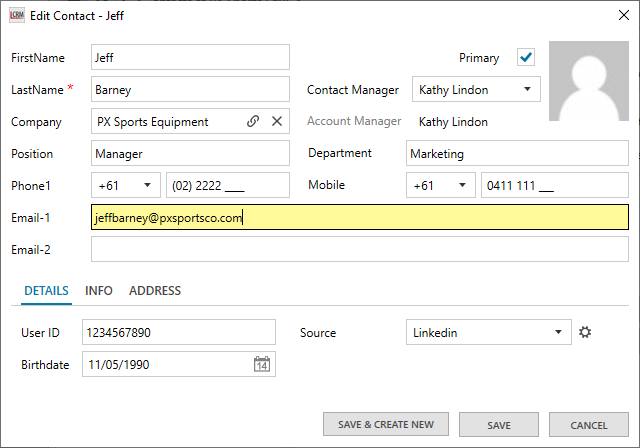640x448 pixels.
Task: Expand the Contact Manager dropdown
Action: click(x=527, y=90)
